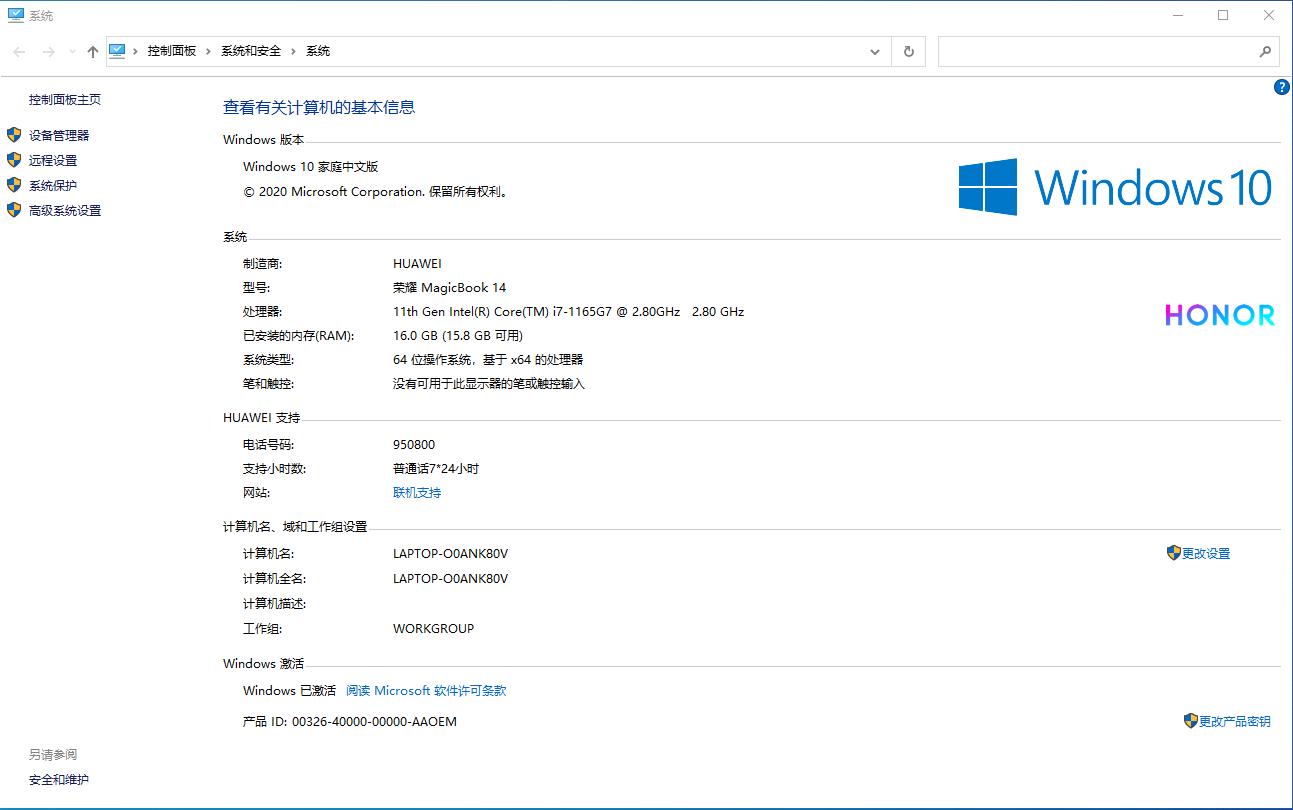Open the address bar history dropdown arrow
Viewport: 1293px width, 810px height.
click(x=874, y=51)
